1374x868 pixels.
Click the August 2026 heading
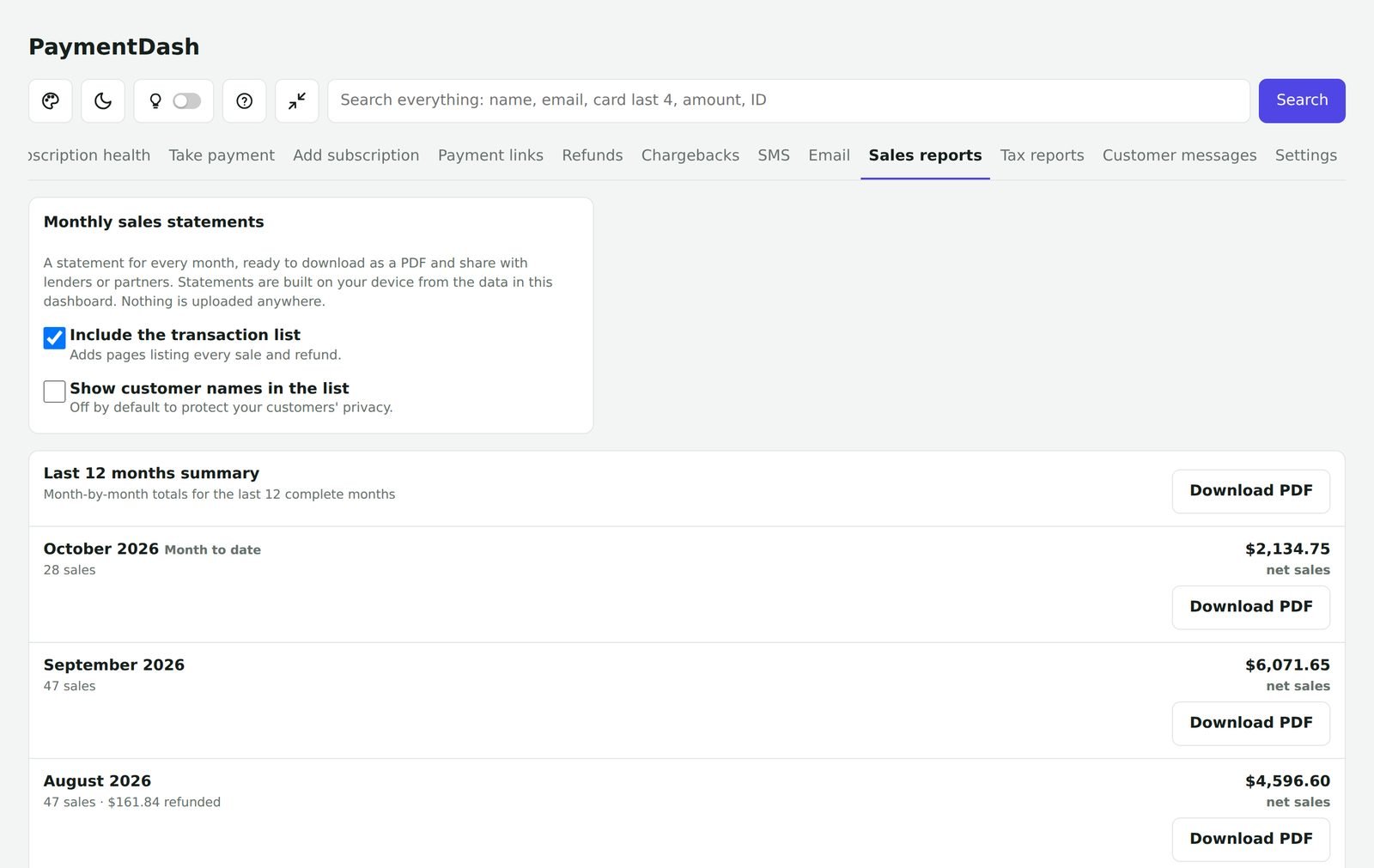coord(97,780)
